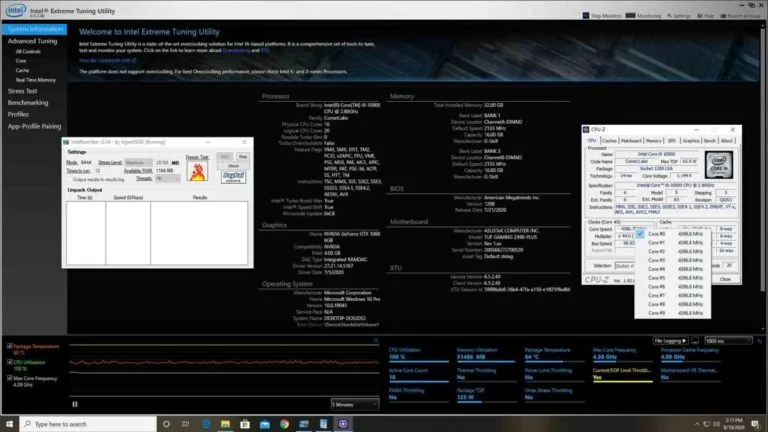Viewport: 768px width, 432px height.
Task: Click the monitor panel wrench icon
Action: click(759, 340)
